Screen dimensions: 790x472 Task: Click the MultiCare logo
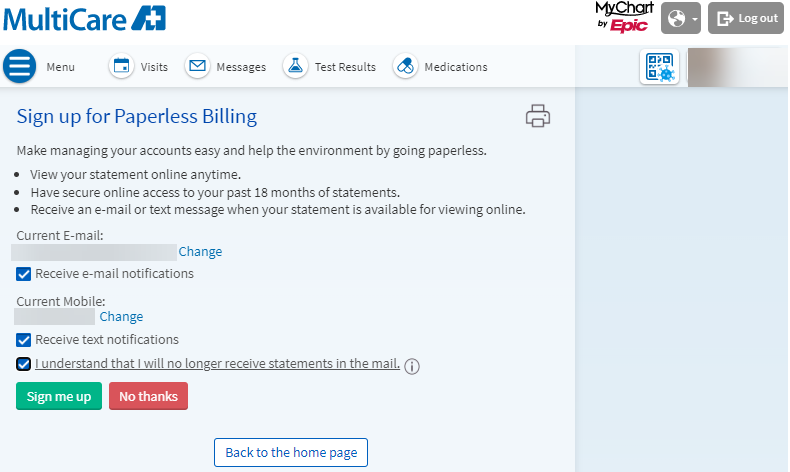tap(84, 19)
